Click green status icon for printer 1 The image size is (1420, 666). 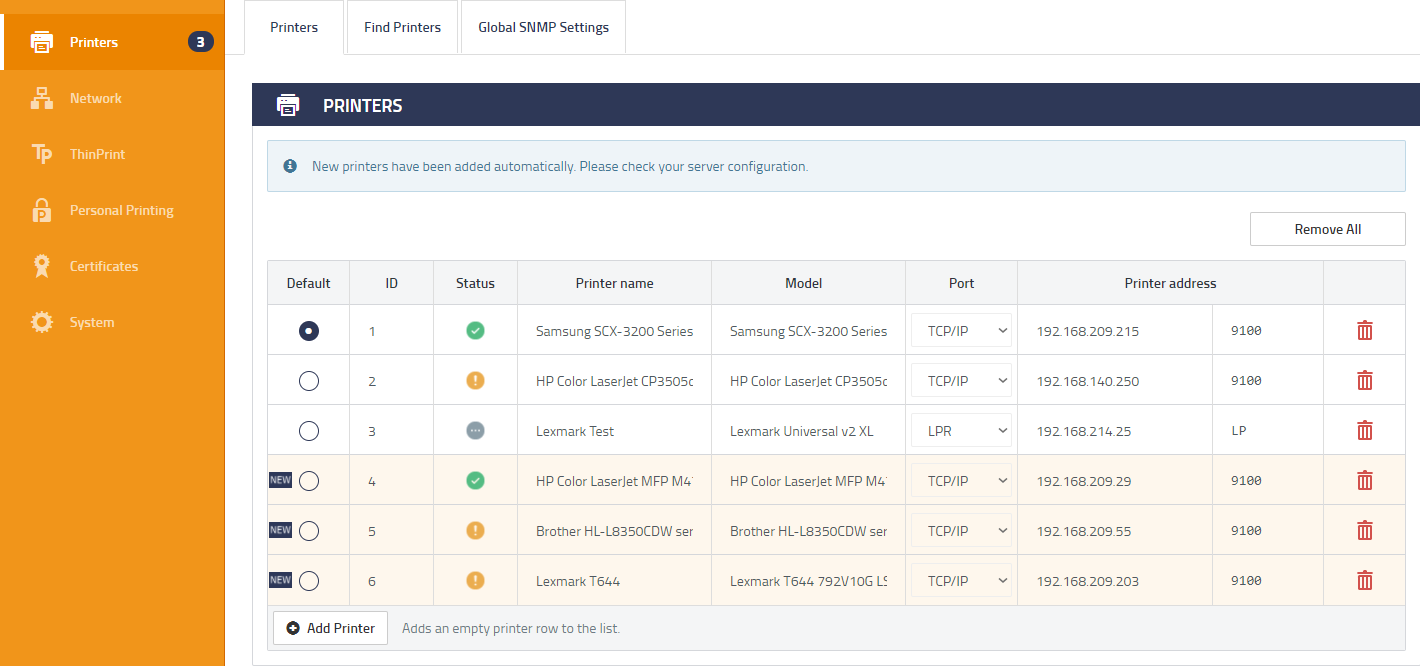(x=475, y=330)
